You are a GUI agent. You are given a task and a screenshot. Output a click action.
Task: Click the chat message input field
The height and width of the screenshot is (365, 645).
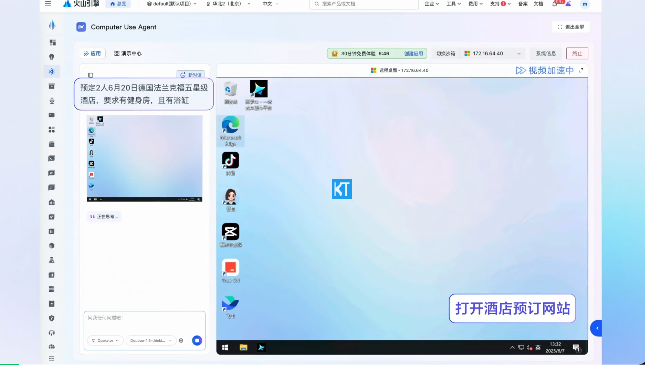(144, 322)
